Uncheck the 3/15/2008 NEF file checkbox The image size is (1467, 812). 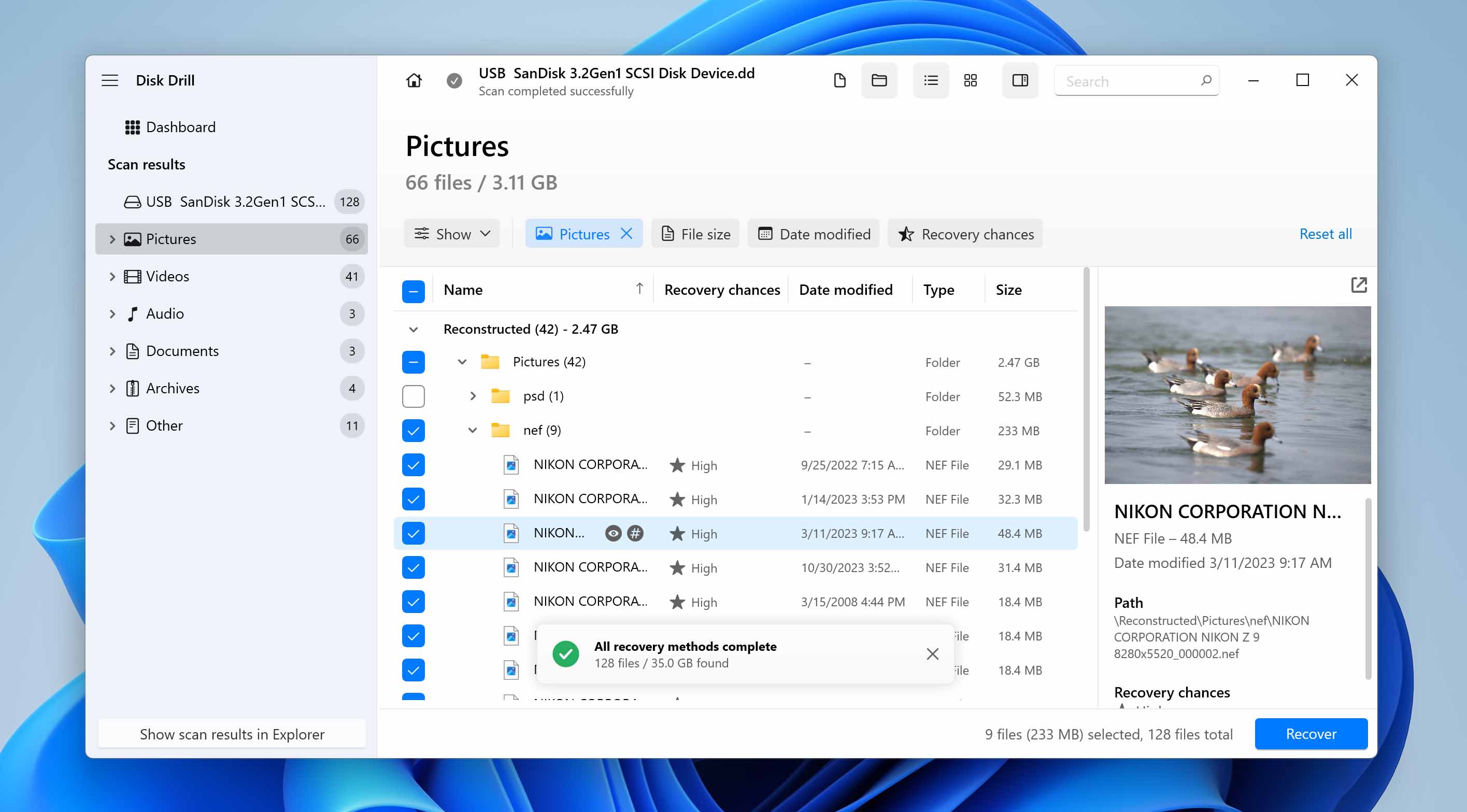coord(413,601)
